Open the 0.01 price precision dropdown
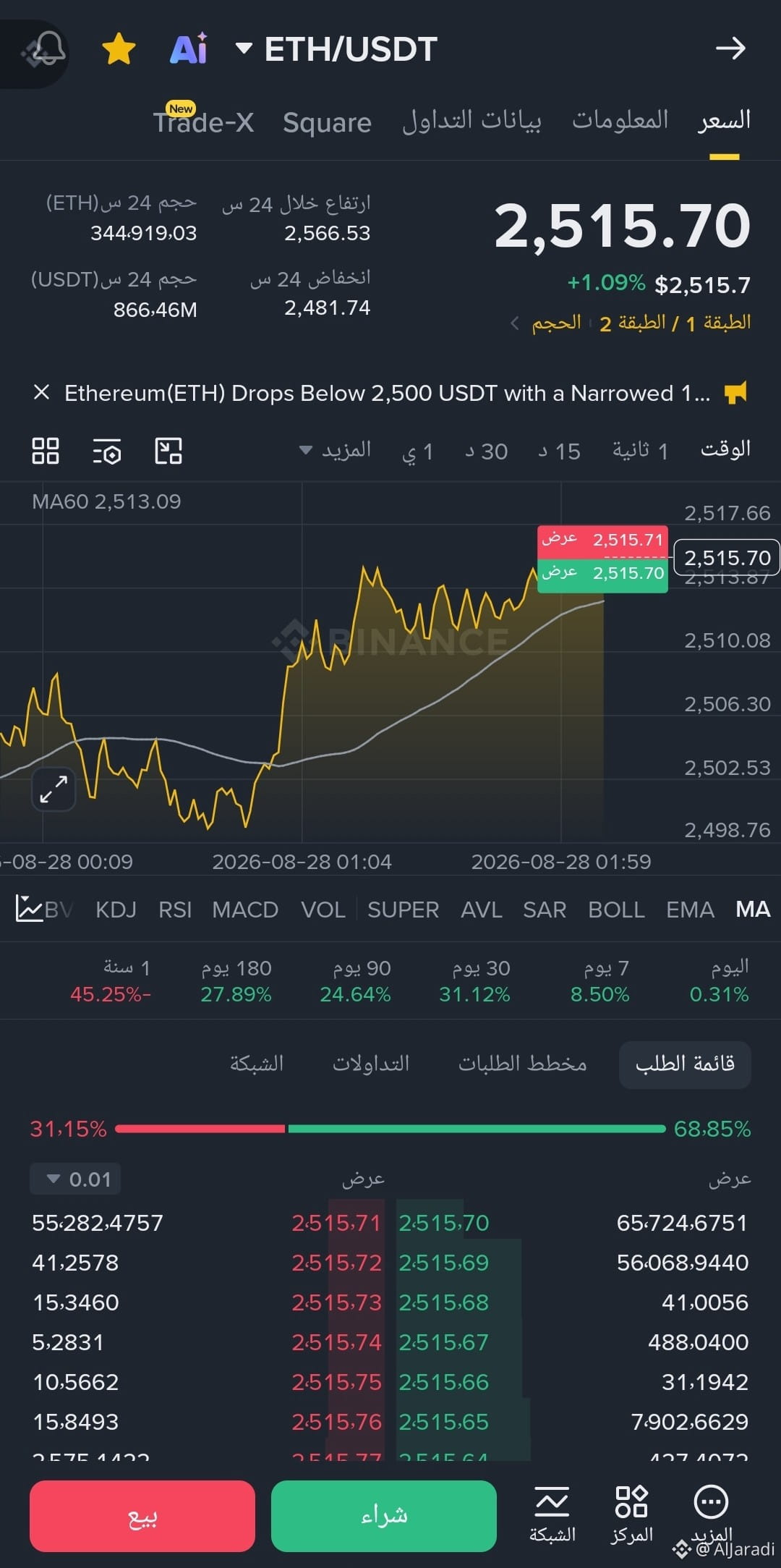The height and width of the screenshot is (1568, 781). [75, 1179]
